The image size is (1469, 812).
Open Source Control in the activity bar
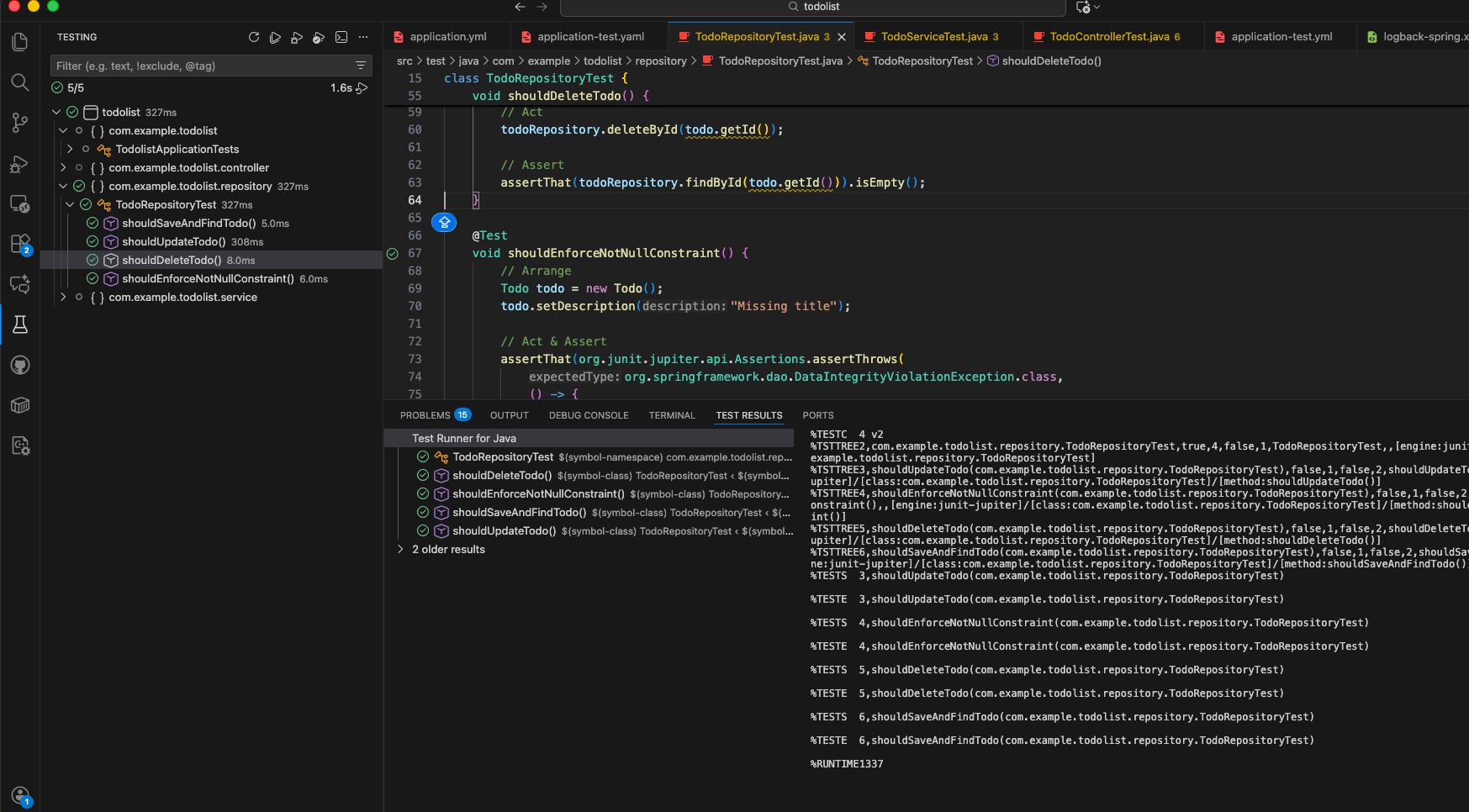pyautogui.click(x=20, y=123)
